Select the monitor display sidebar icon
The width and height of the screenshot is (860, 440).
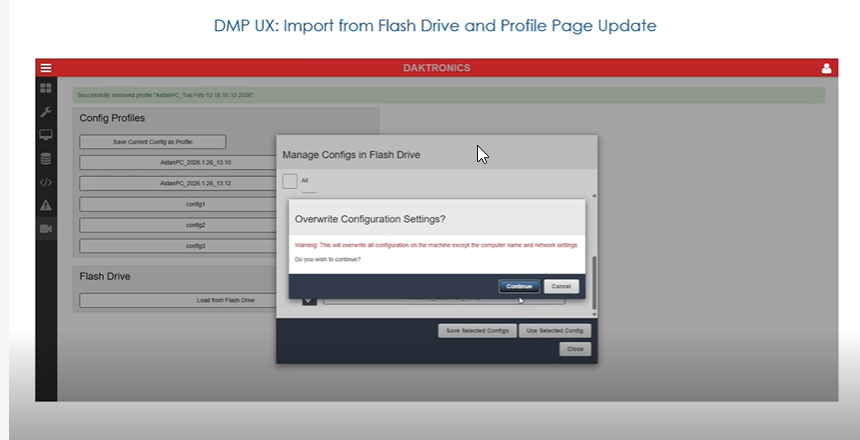coord(46,135)
